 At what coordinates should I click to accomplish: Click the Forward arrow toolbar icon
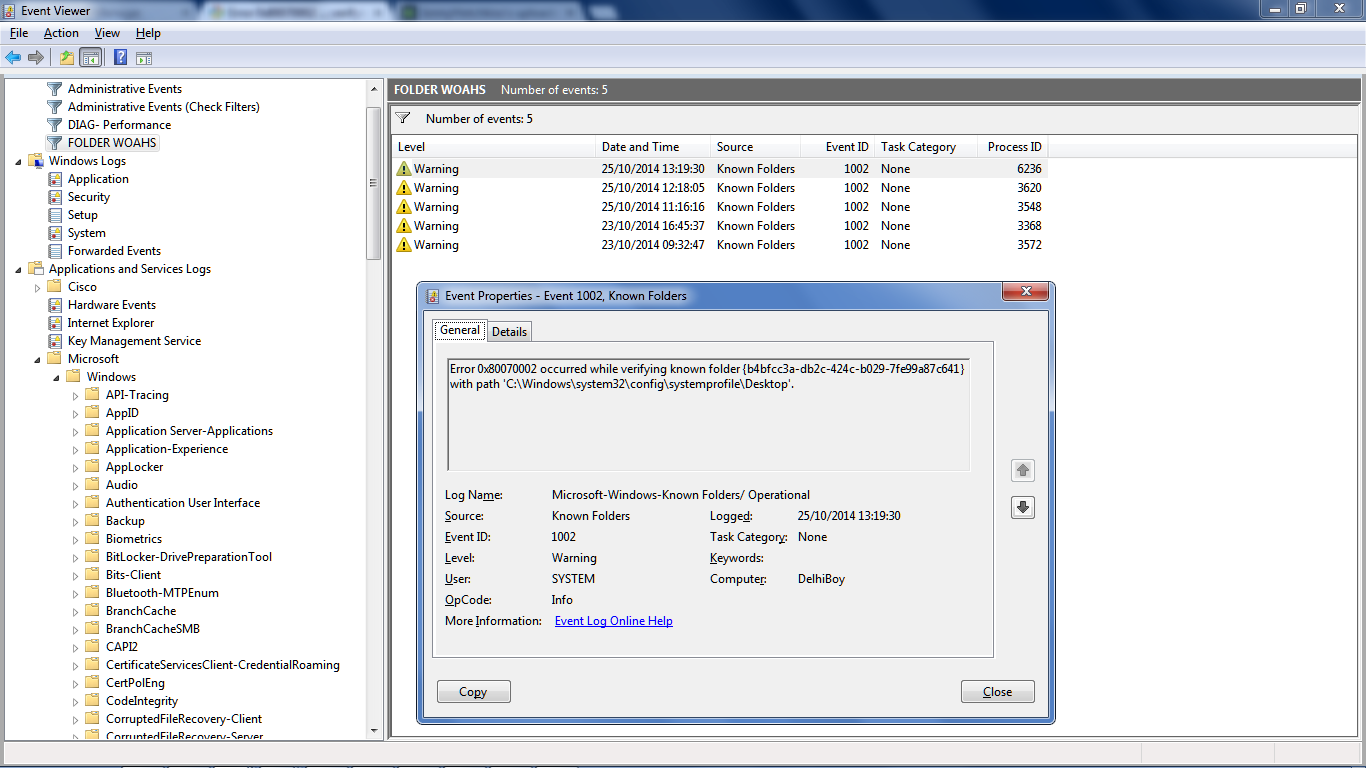pos(36,57)
